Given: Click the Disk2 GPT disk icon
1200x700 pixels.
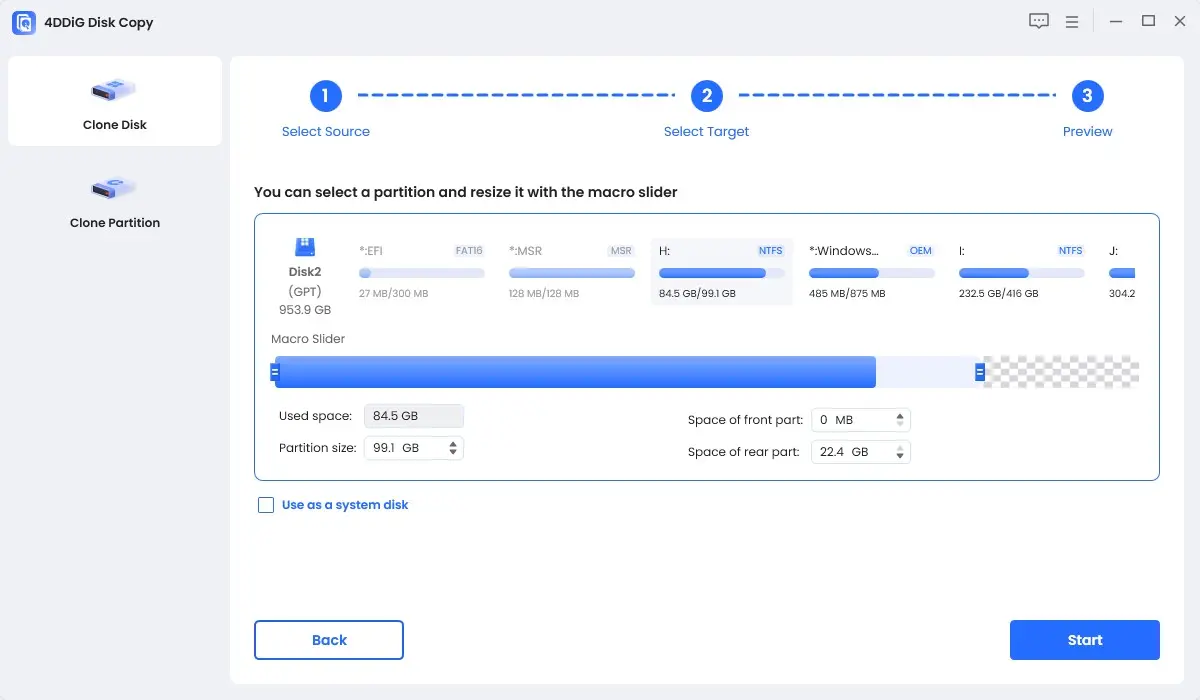Looking at the screenshot, I should [x=304, y=247].
